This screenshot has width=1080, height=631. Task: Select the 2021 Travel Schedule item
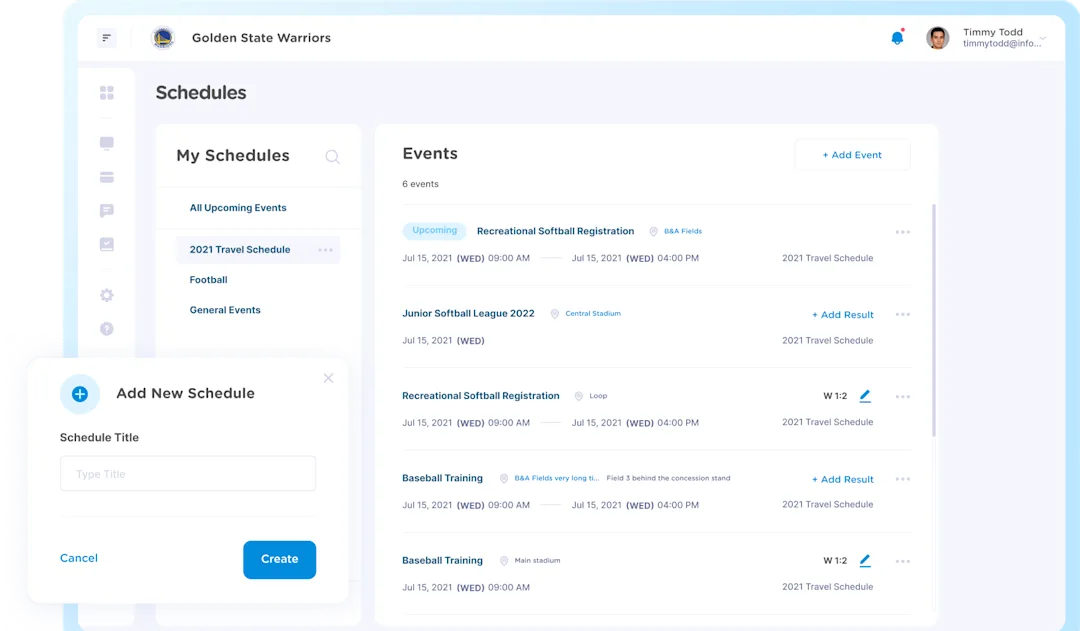pos(258,249)
